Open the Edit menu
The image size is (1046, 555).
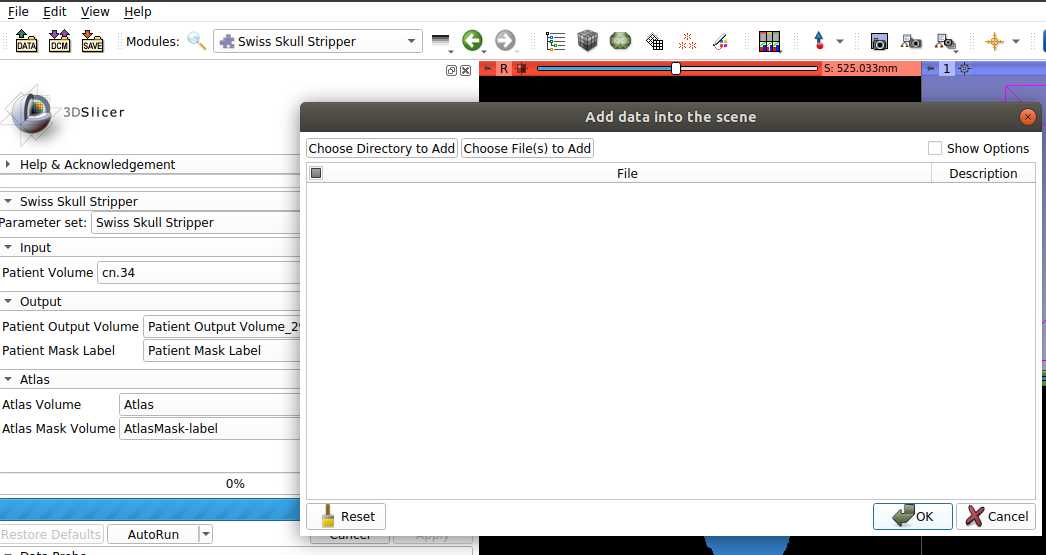(x=55, y=11)
